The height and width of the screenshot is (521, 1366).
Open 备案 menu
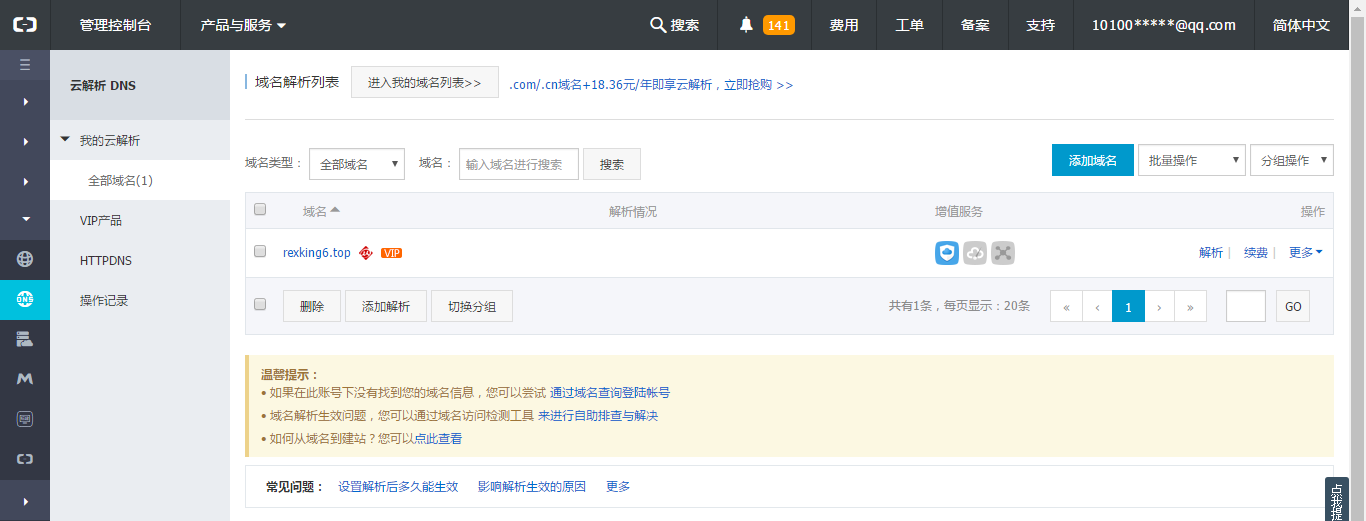click(975, 25)
